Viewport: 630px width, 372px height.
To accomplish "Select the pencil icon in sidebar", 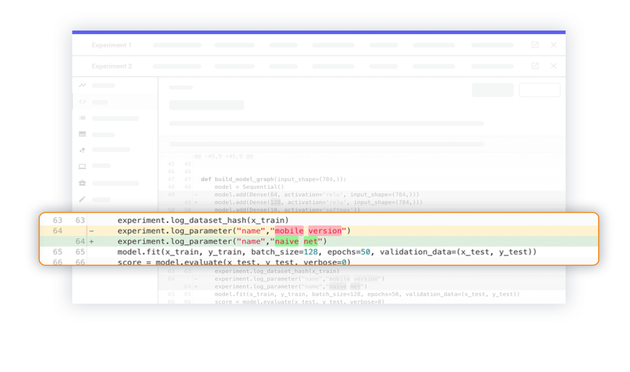I will click(82, 199).
